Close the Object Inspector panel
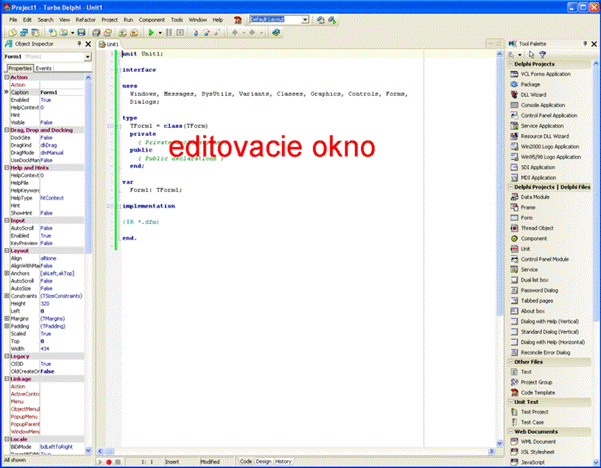The image size is (601, 468). (x=88, y=44)
